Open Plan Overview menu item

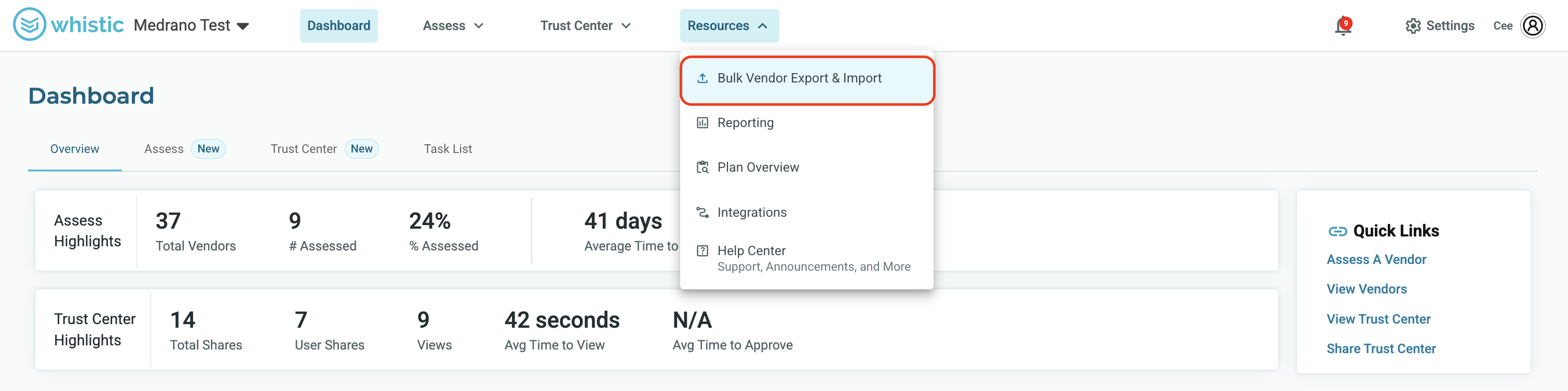point(806,167)
